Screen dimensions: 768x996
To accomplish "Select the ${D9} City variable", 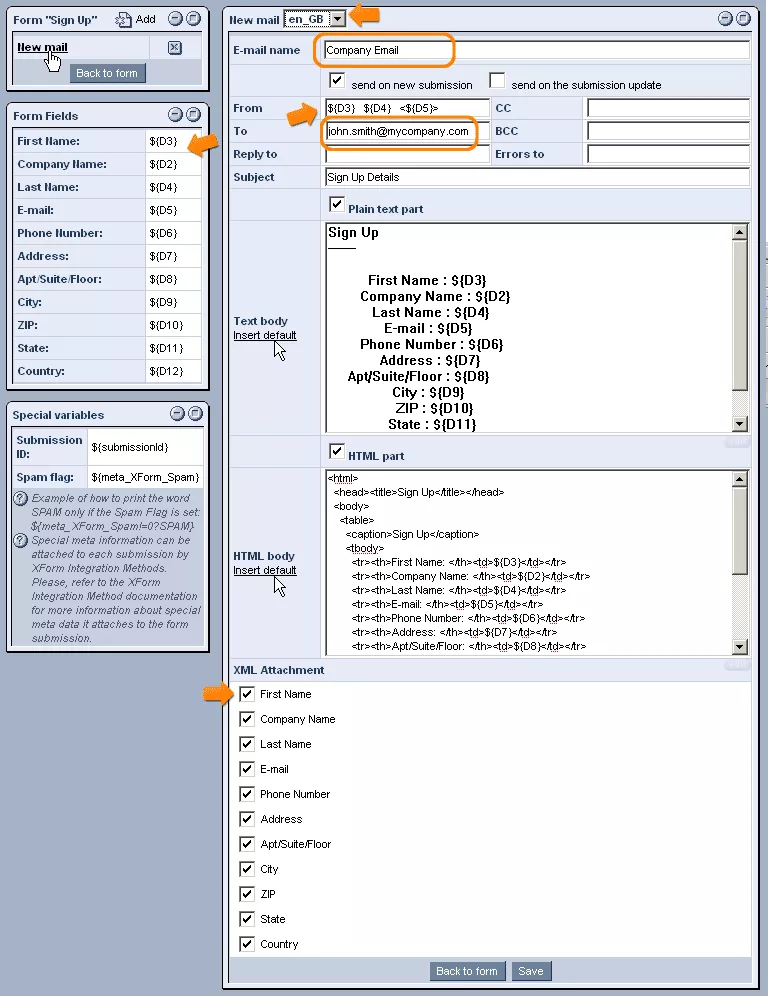I will pos(163,302).
